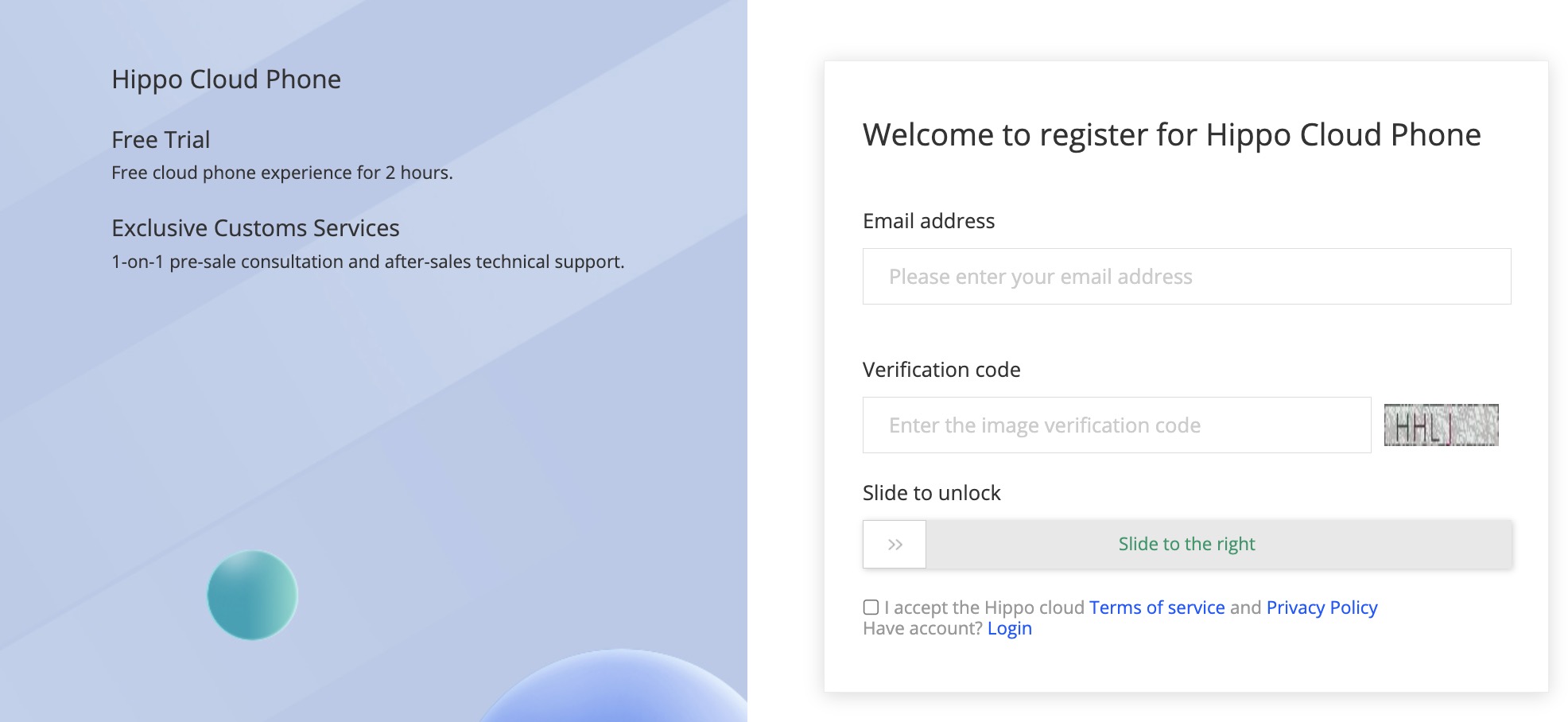This screenshot has height=722, width=1568.
Task: Select the 'Exclusive Customs Services' heading
Action: (x=255, y=228)
